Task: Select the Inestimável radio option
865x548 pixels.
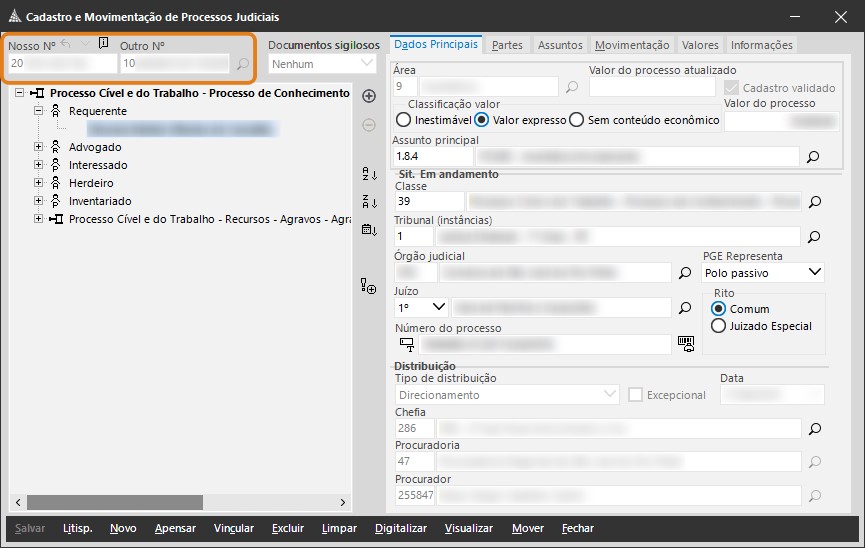Action: tap(404, 120)
